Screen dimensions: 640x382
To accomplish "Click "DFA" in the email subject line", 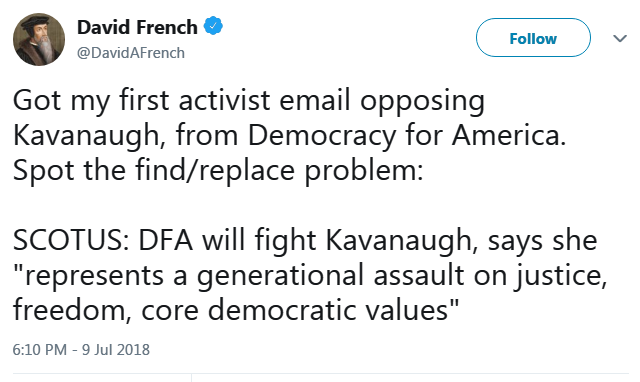I will 165,240.
